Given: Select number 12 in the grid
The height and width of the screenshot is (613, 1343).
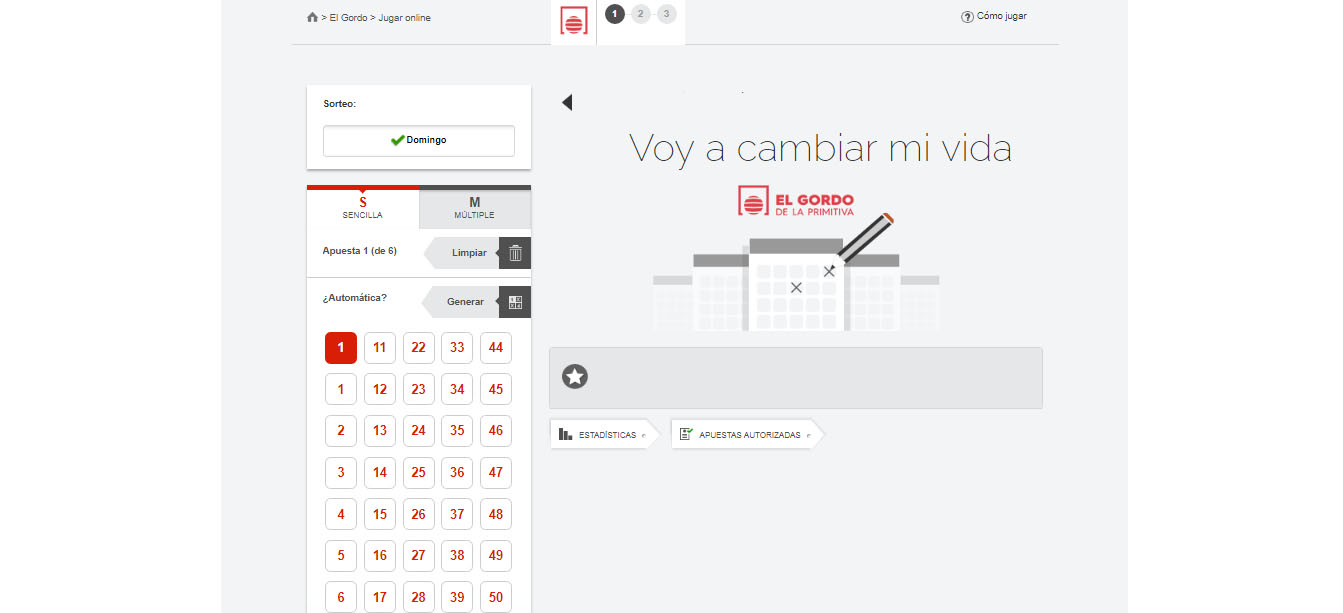Looking at the screenshot, I should [380, 389].
